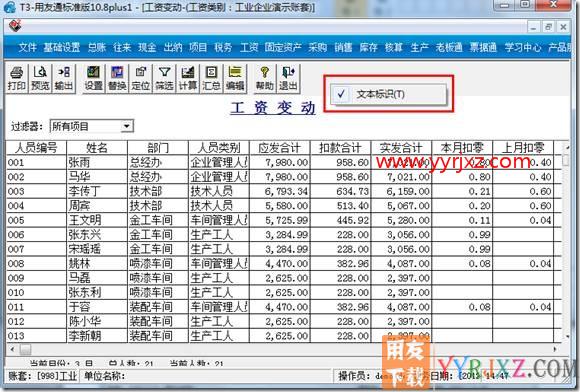This screenshot has height=392, width=580.
Task: Open the 税务 menu
Action: [223, 47]
